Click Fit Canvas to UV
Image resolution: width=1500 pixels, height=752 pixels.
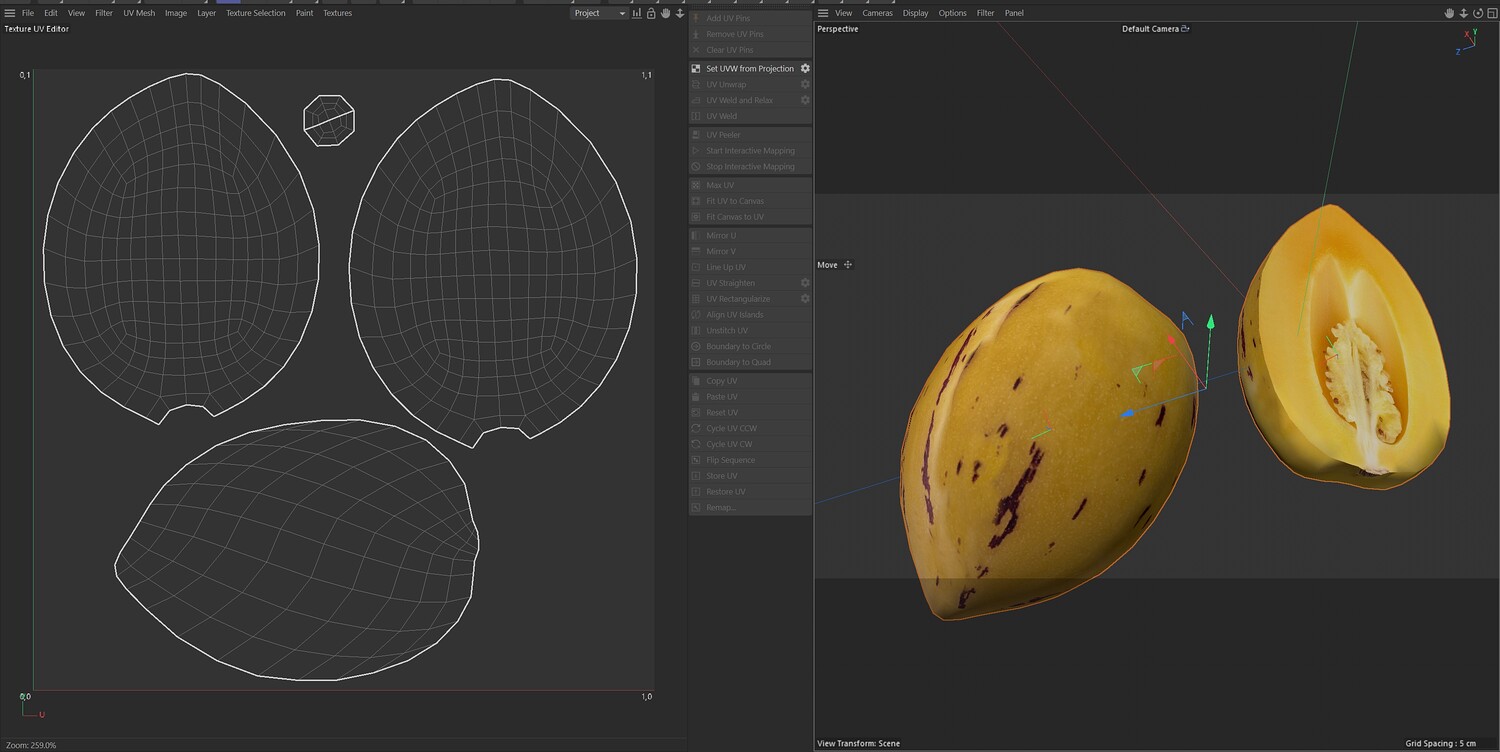(x=750, y=217)
